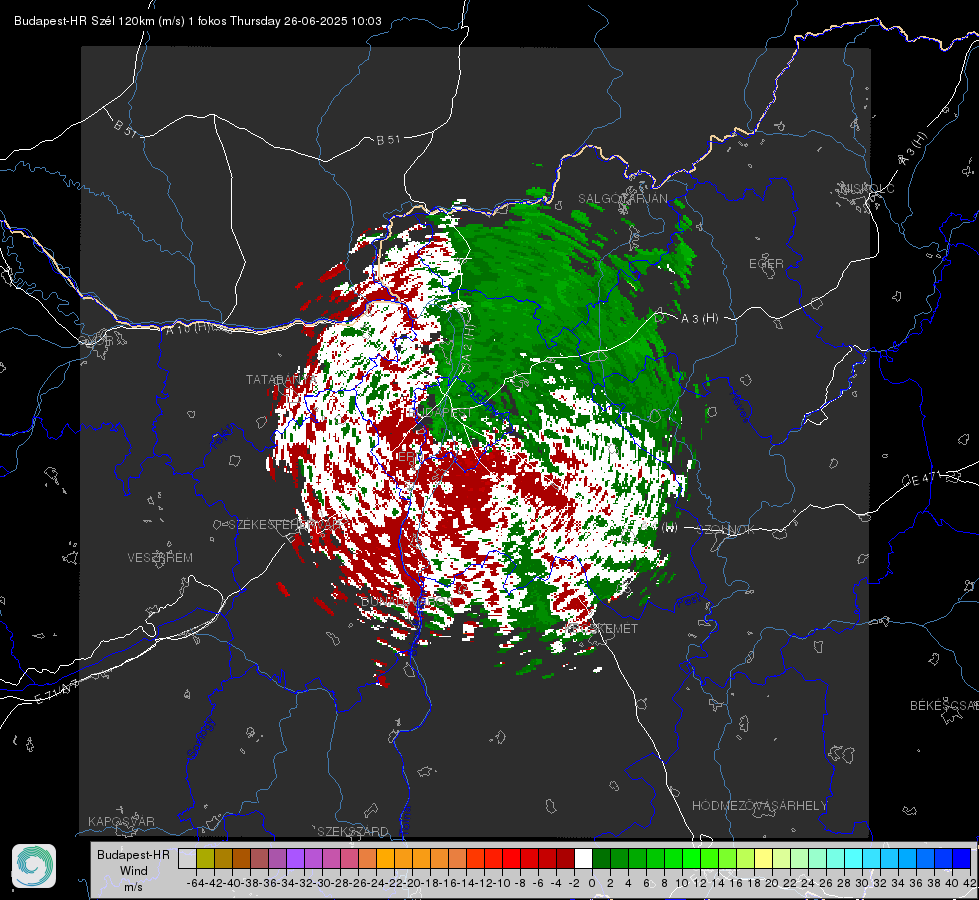Viewport: 979px width, 900px height.
Task: Click the SALGÓTARJÁN city label
Action: pos(622,199)
